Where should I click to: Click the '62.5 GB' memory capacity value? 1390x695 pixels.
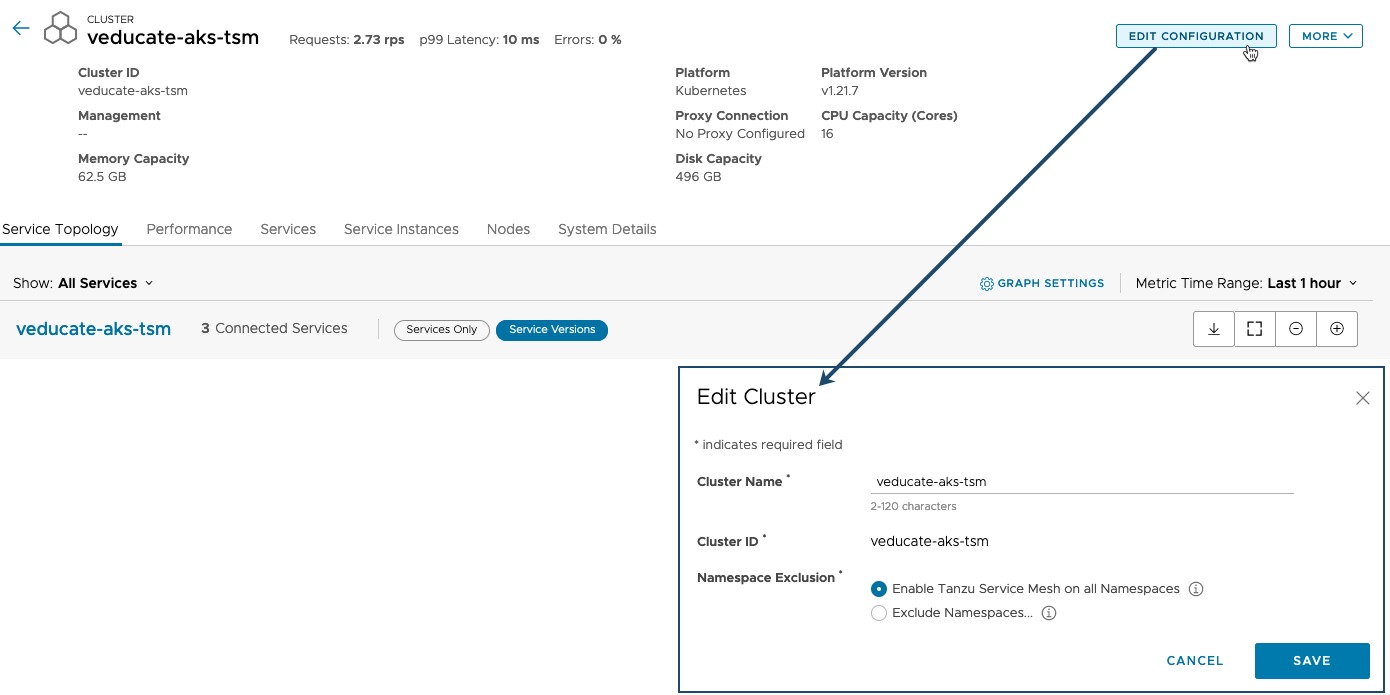pyautogui.click(x=102, y=177)
